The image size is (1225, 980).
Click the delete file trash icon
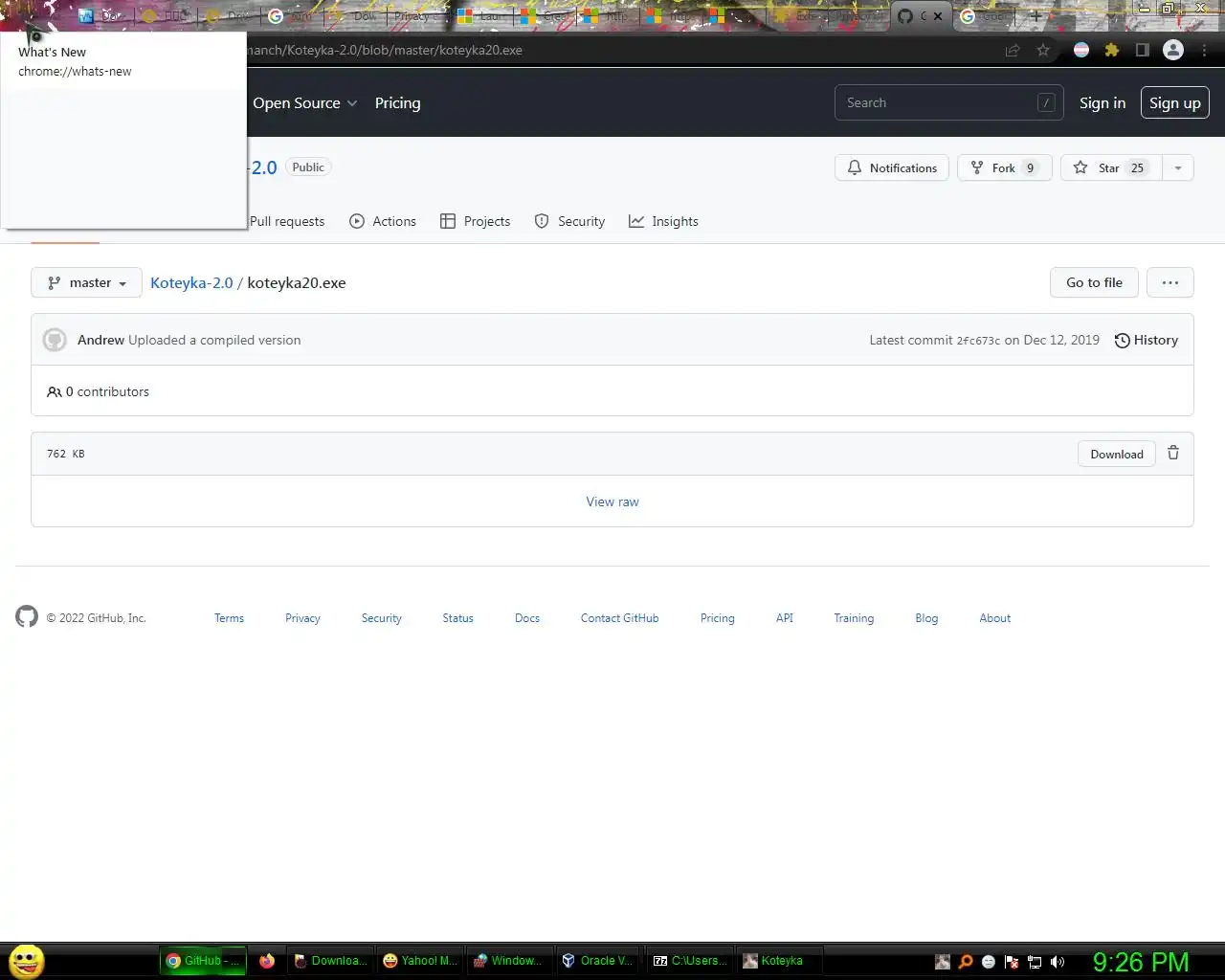tap(1173, 453)
